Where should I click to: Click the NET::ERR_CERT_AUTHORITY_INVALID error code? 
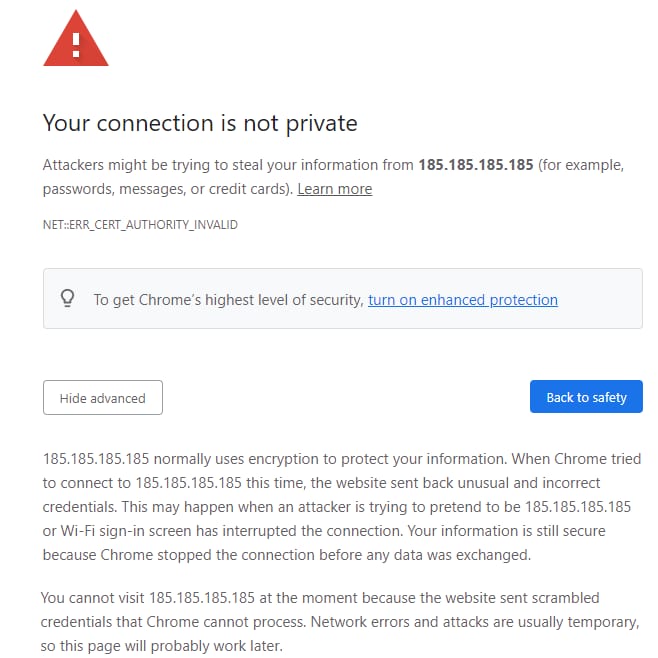point(139,225)
